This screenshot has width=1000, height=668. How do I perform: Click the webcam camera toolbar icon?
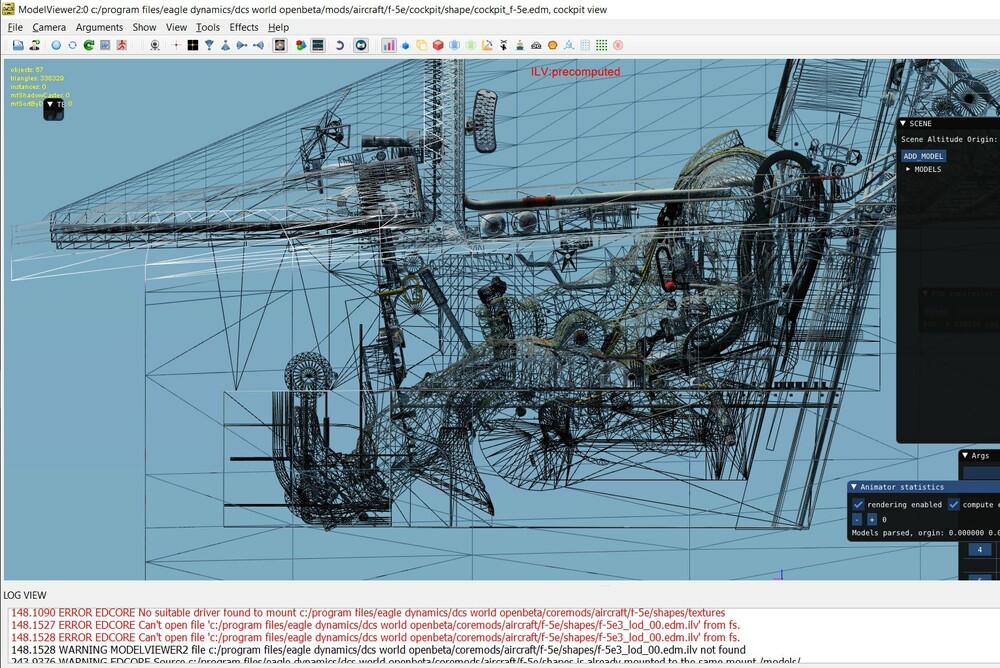[x=155, y=45]
